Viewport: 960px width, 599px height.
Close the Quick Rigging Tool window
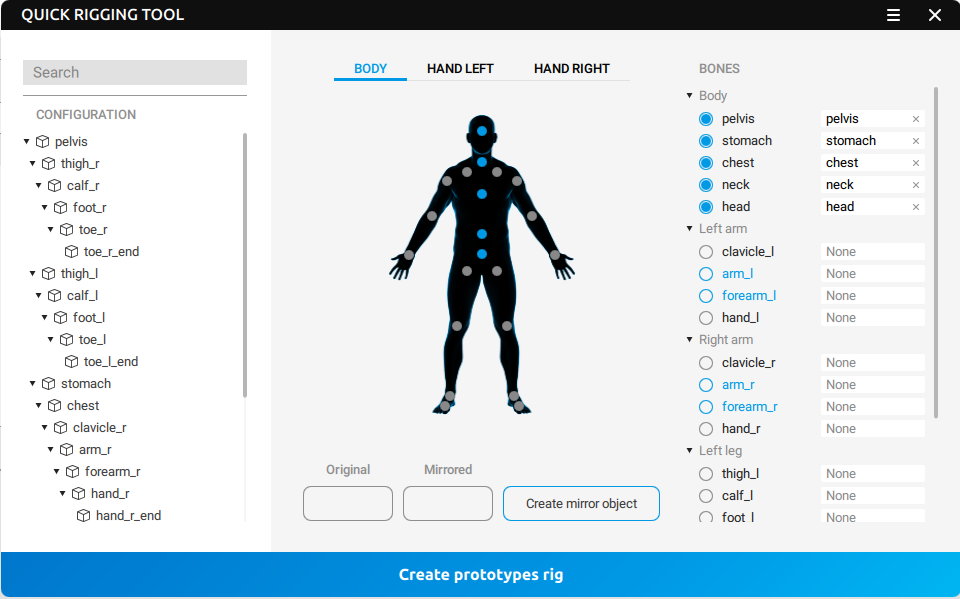(x=934, y=15)
